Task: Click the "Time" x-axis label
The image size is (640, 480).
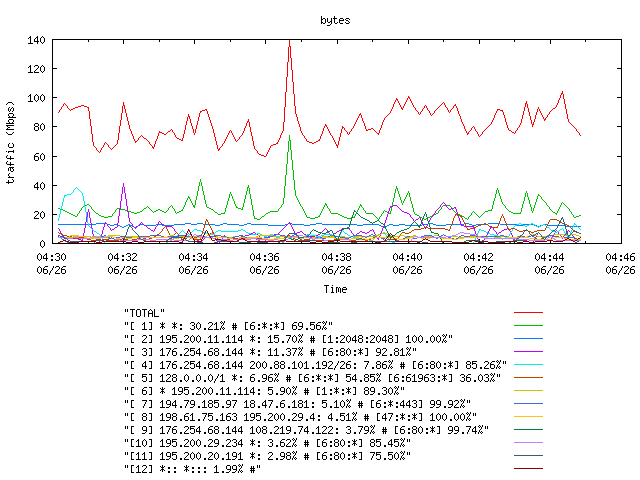Action: [335, 289]
